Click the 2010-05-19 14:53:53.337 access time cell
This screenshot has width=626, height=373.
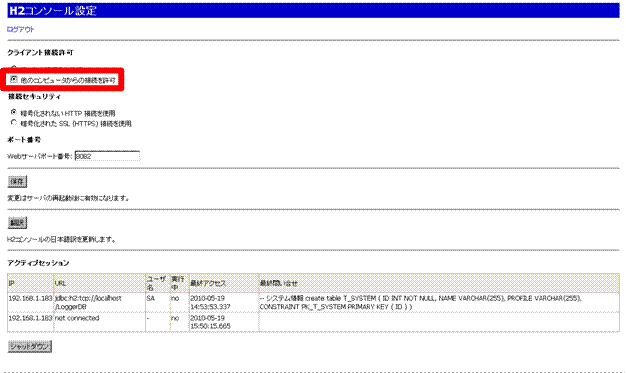224,302
